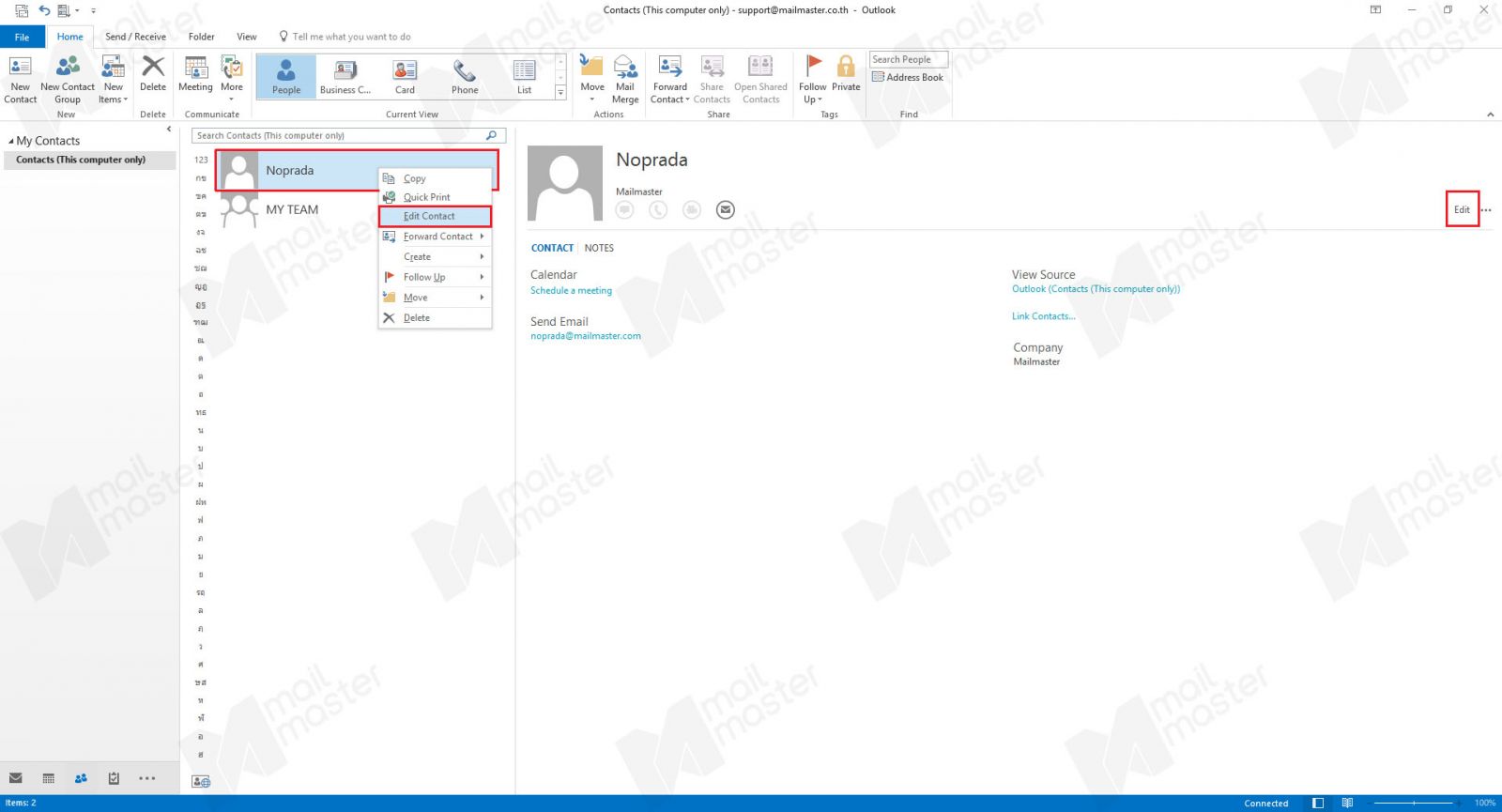Select the Noprada contact entry
This screenshot has height=812, width=1502.
[357, 171]
